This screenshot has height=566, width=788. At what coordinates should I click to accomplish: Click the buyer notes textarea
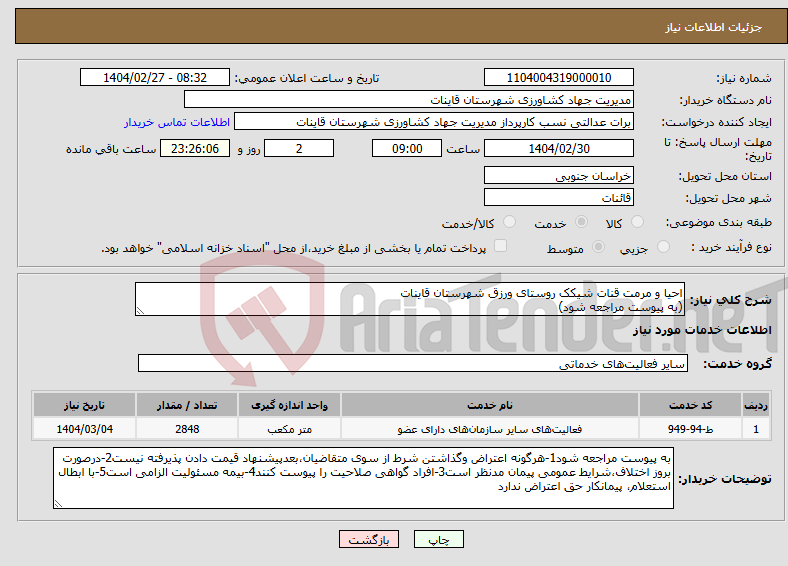coord(363,478)
